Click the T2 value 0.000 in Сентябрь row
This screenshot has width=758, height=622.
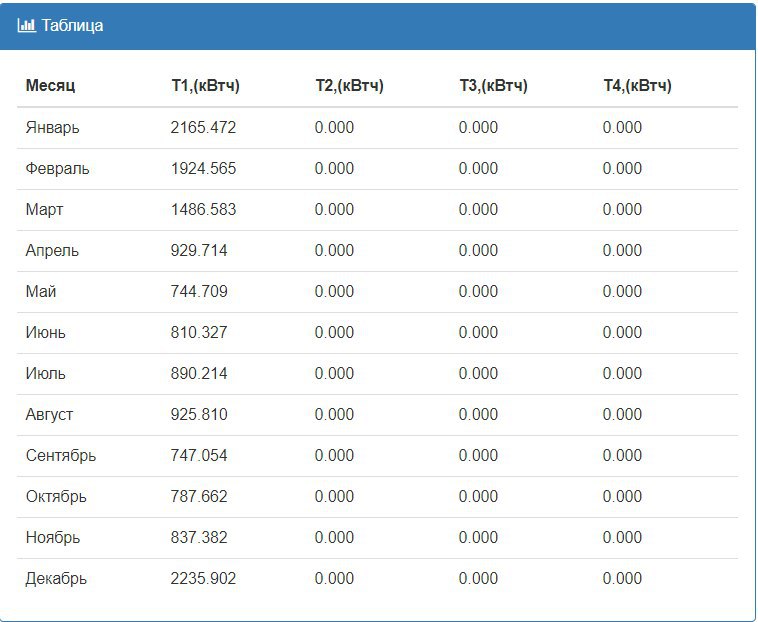coord(334,456)
